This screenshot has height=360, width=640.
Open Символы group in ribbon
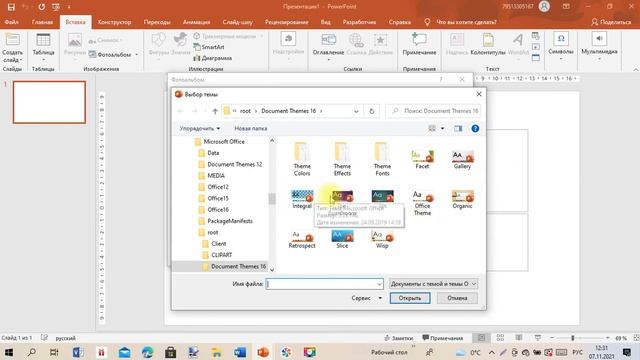click(561, 46)
